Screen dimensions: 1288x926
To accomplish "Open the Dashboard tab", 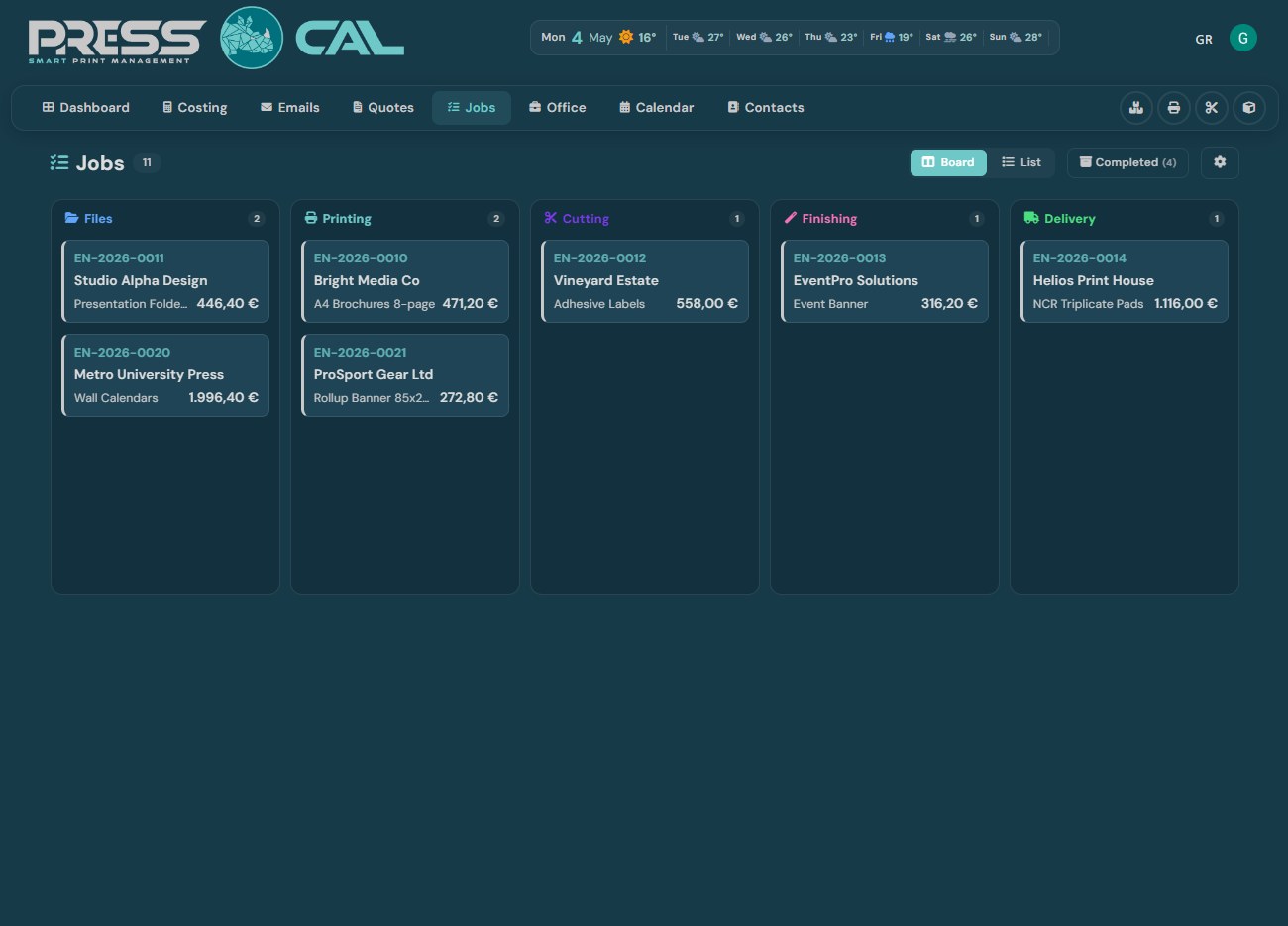I will tap(86, 108).
